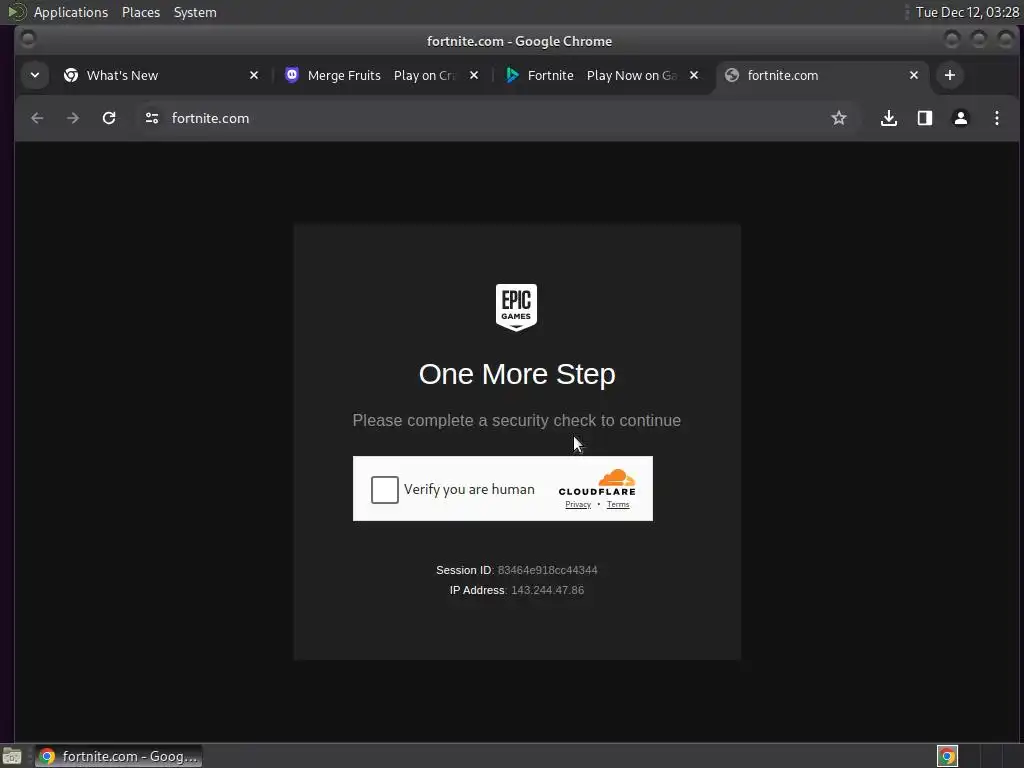
Task: Click the IP Address value 143.244.47.86
Action: tap(547, 590)
